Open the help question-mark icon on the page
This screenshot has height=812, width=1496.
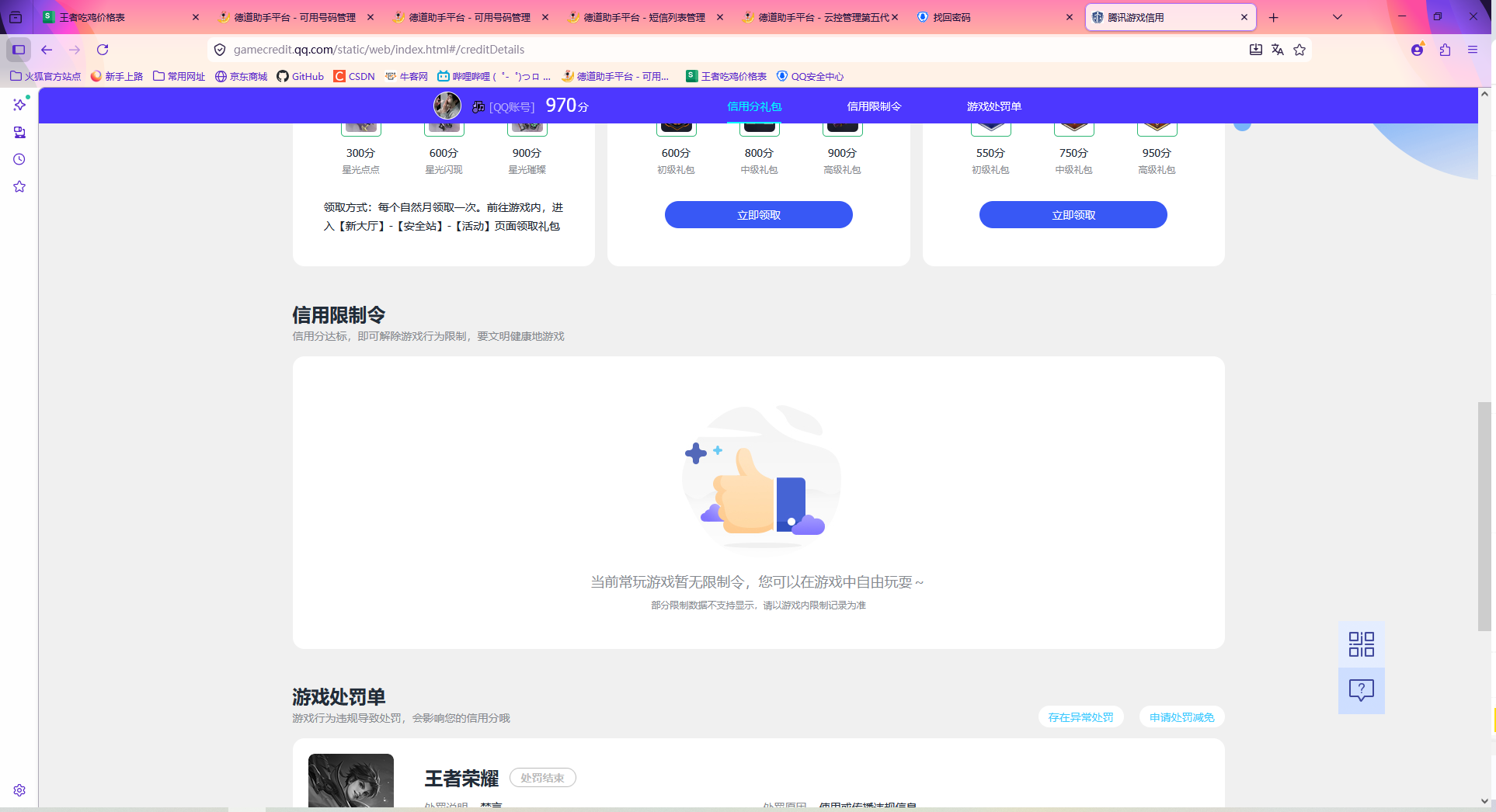[x=1361, y=690]
